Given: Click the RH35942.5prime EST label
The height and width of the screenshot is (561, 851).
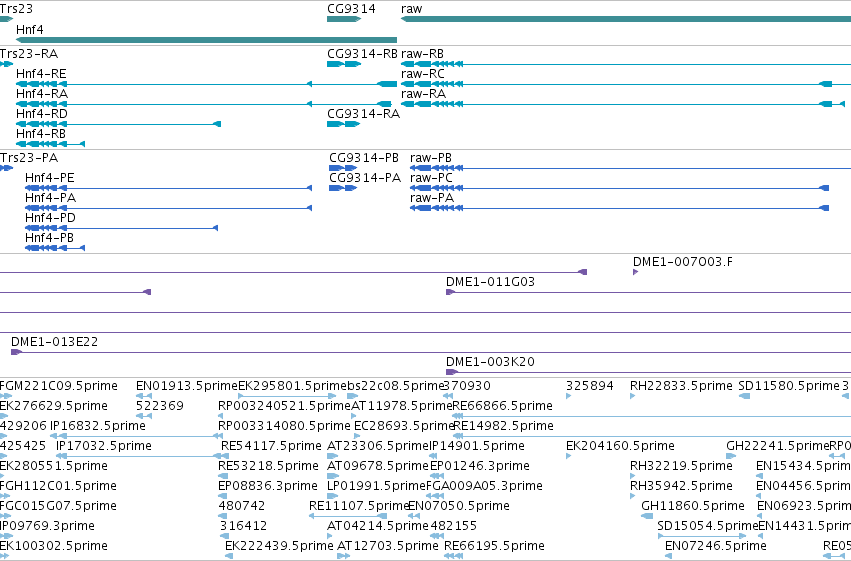Looking at the screenshot, I should tap(681, 486).
